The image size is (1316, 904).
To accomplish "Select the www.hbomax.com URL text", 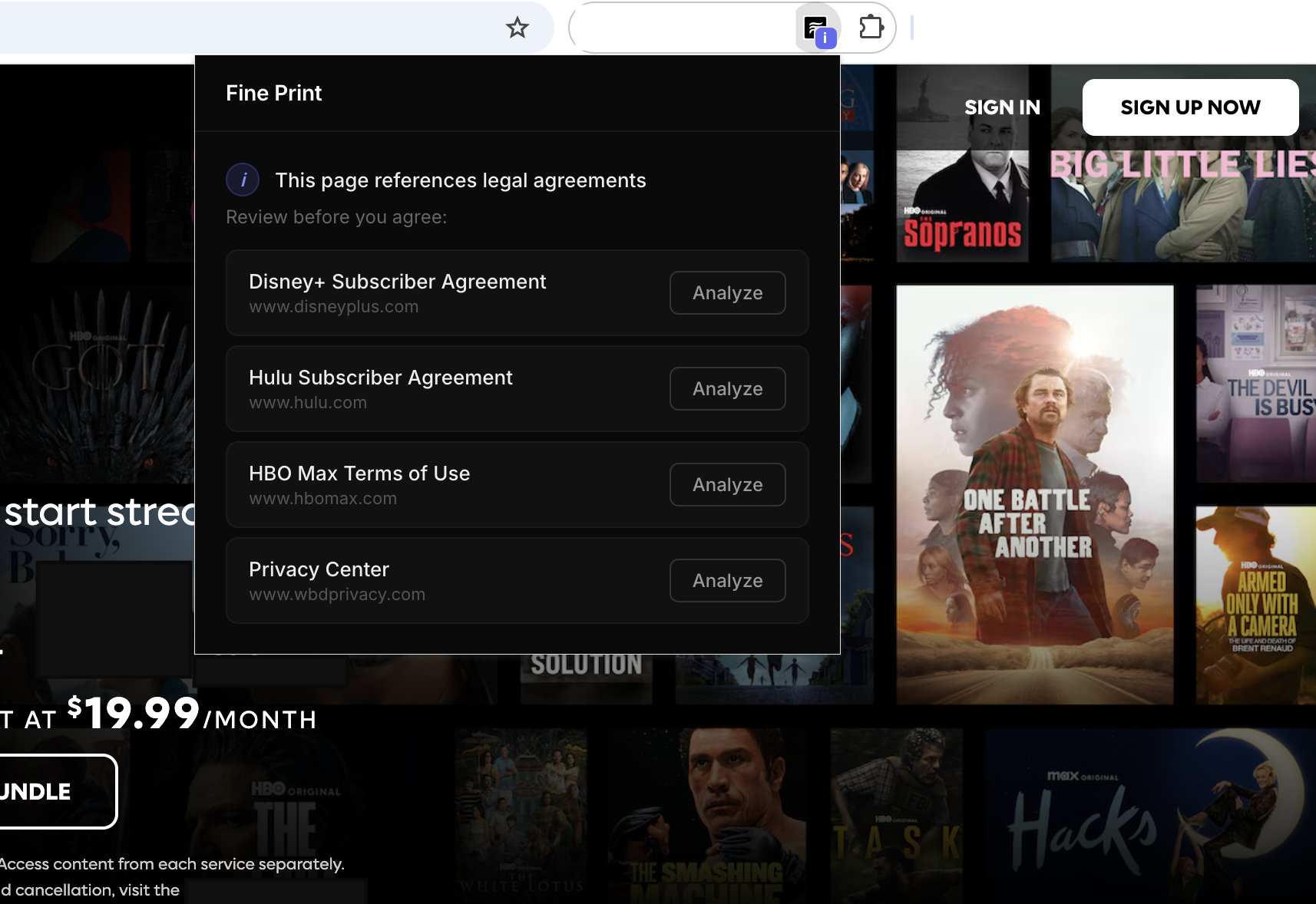I will (322, 499).
